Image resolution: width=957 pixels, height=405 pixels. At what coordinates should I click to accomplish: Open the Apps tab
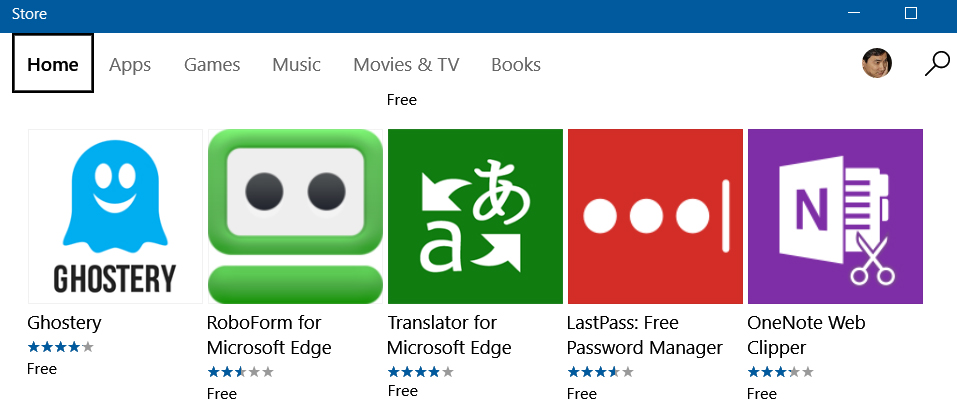[130, 65]
